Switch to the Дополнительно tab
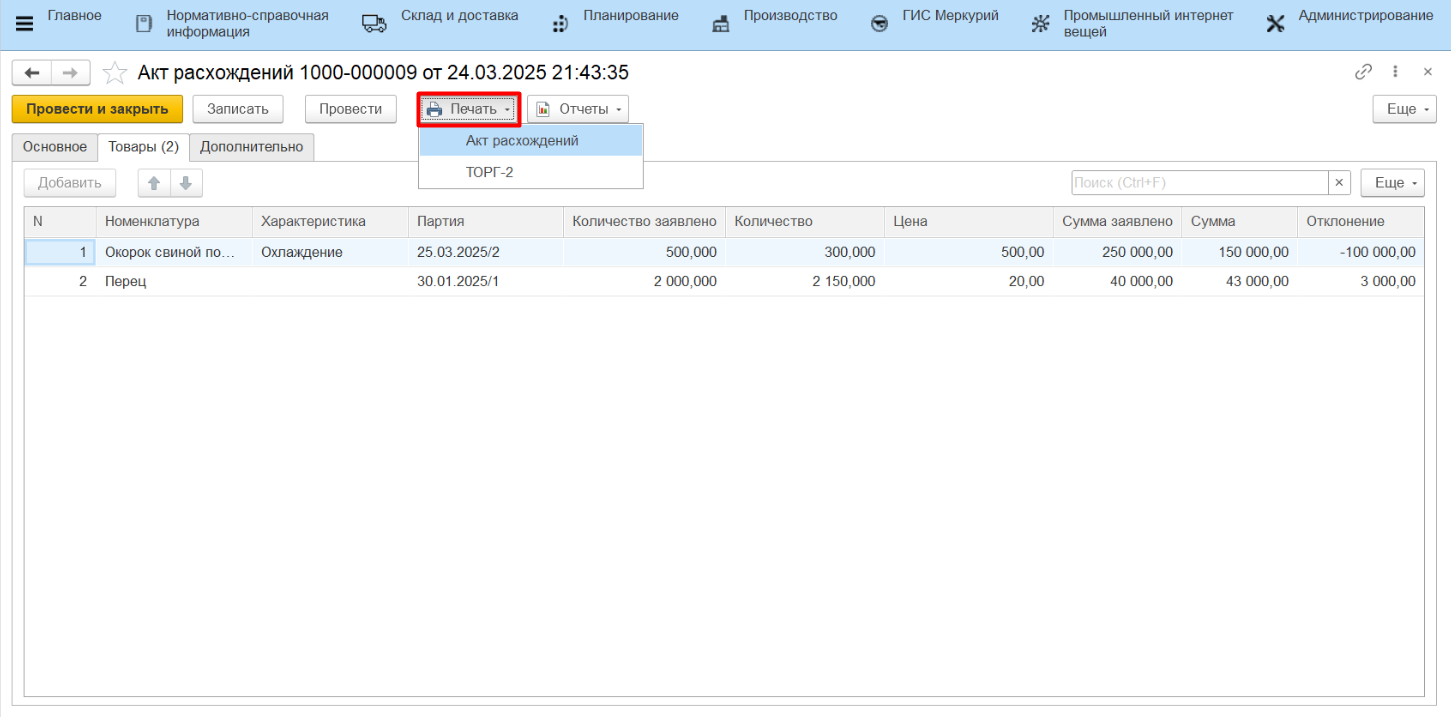Image resolution: width=1451 pixels, height=717 pixels. click(x=251, y=147)
